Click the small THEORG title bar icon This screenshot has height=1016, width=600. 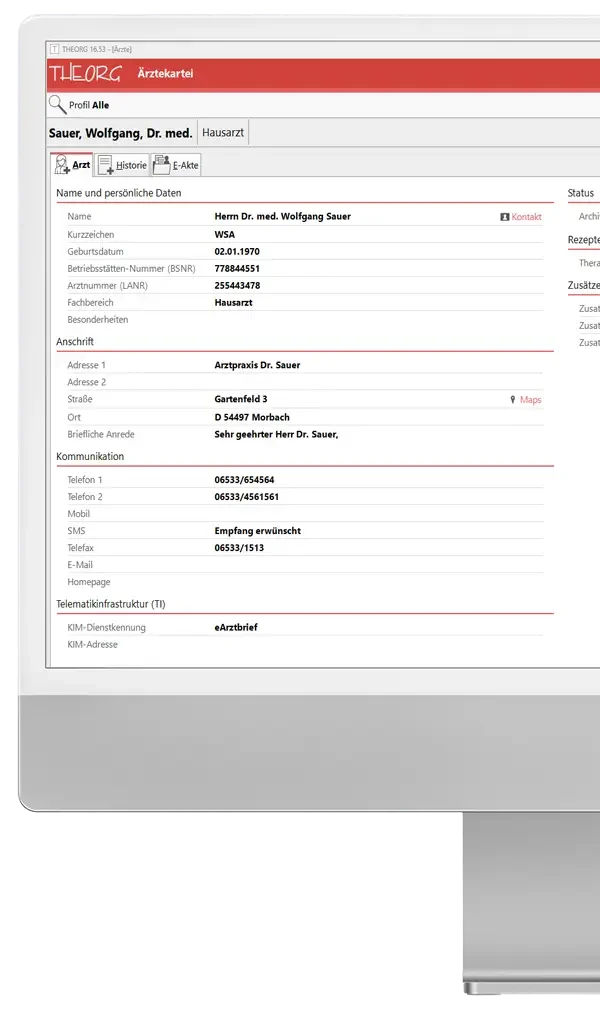point(53,49)
